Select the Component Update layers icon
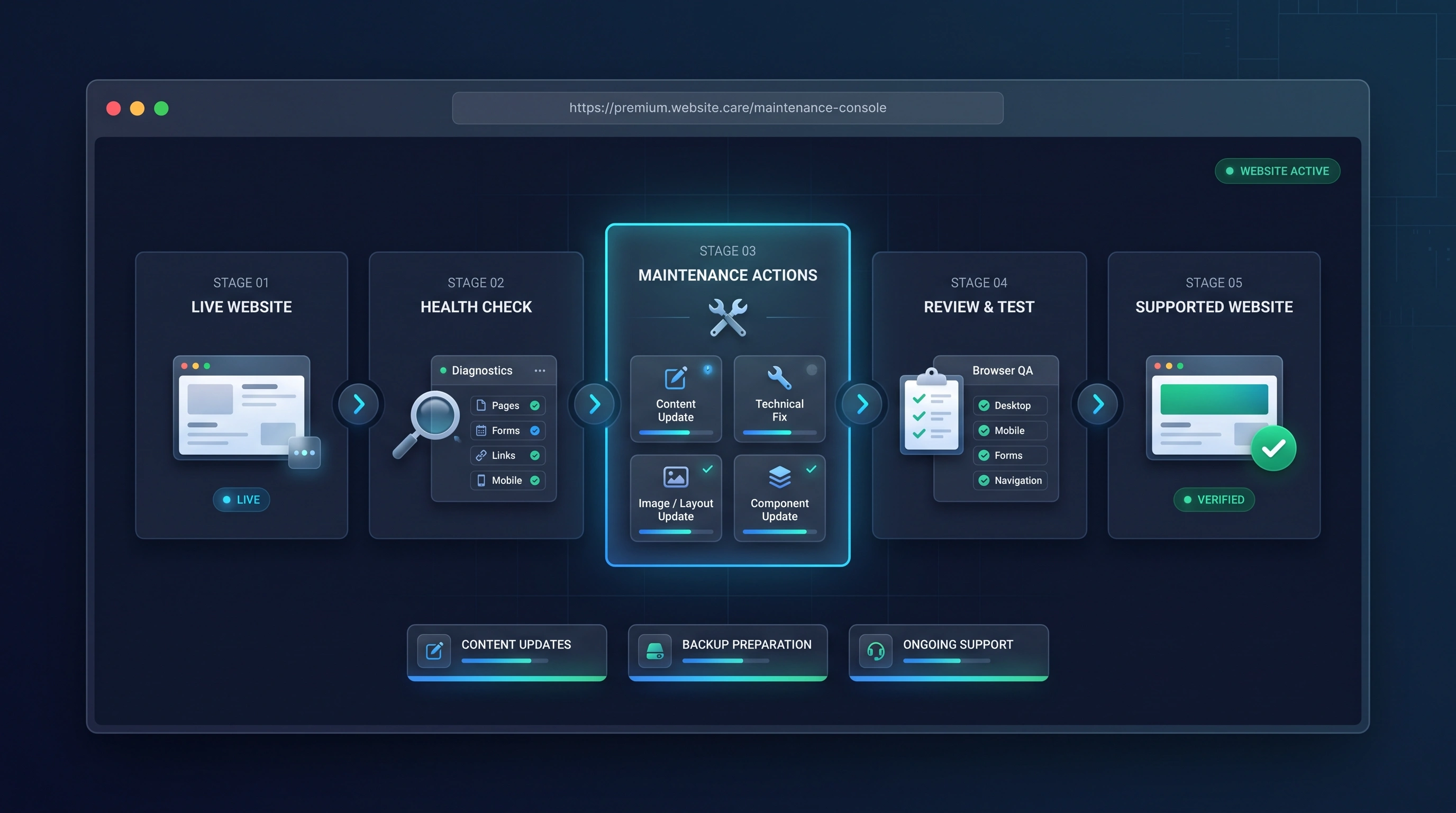The width and height of the screenshot is (1456, 813). pos(779,476)
